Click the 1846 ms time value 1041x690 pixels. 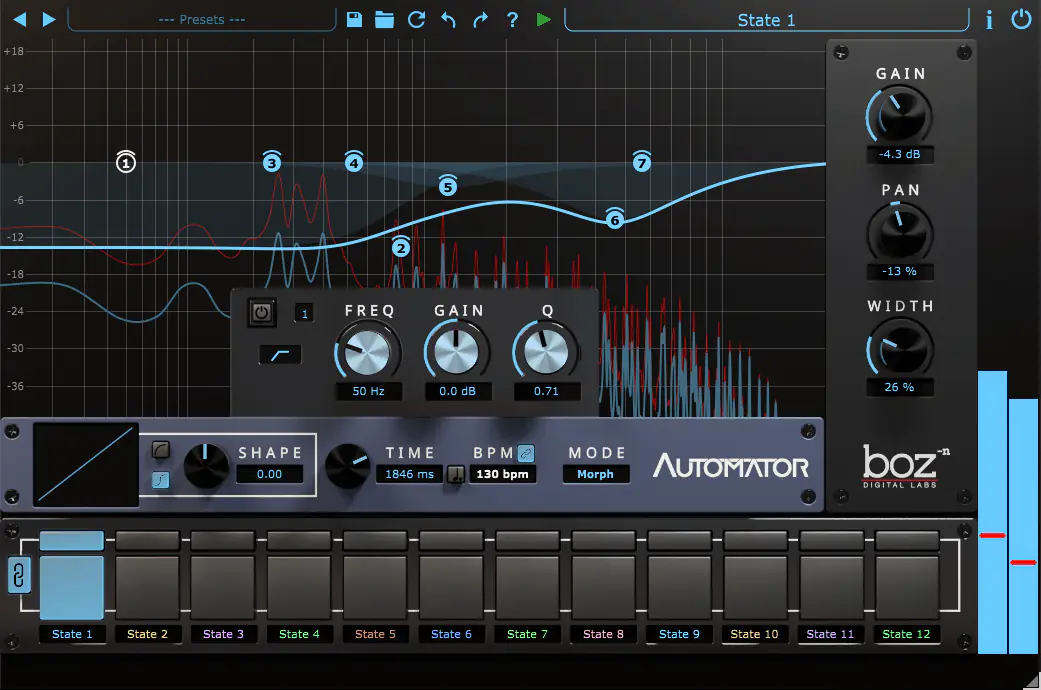(409, 474)
